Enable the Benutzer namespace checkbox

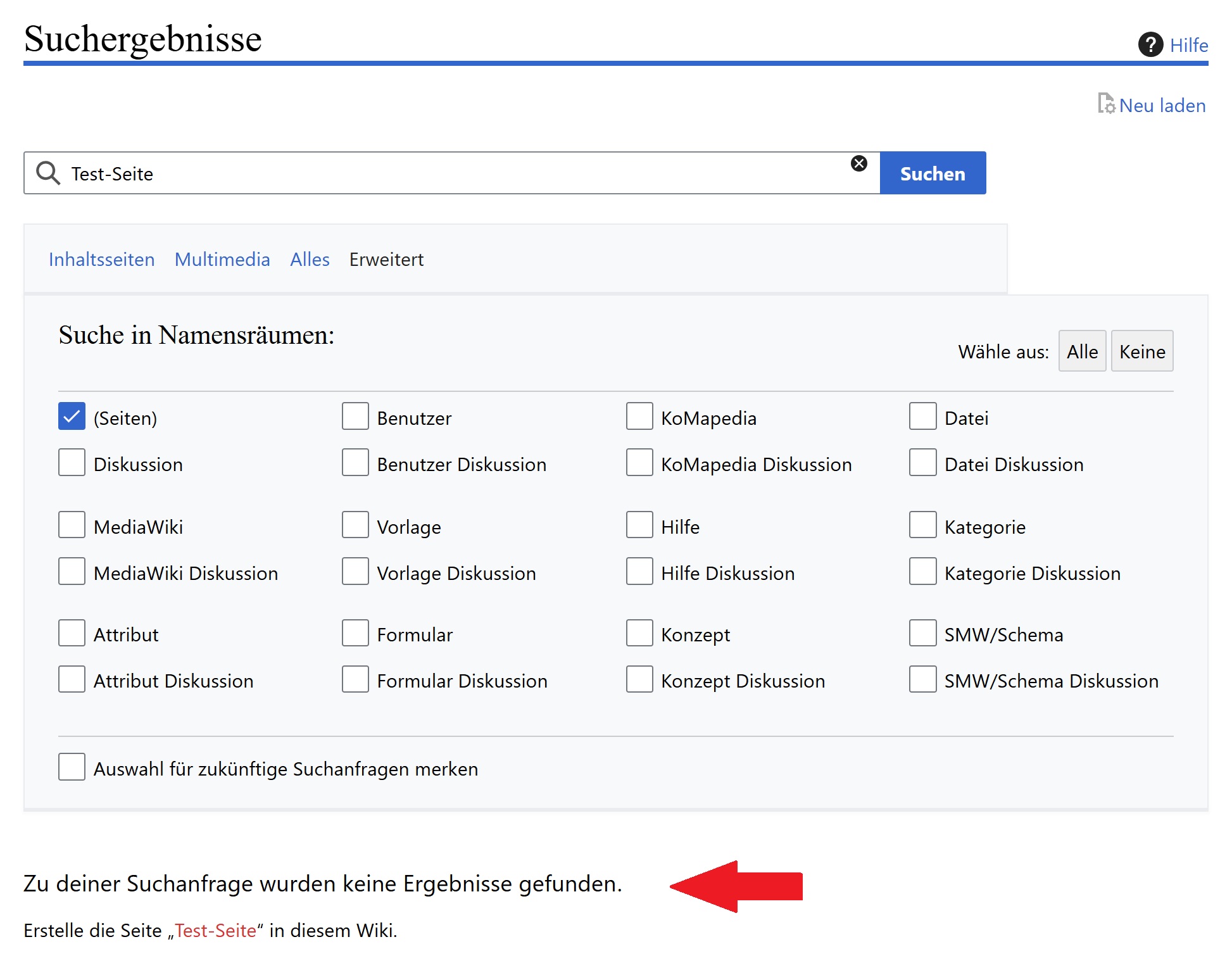click(355, 417)
